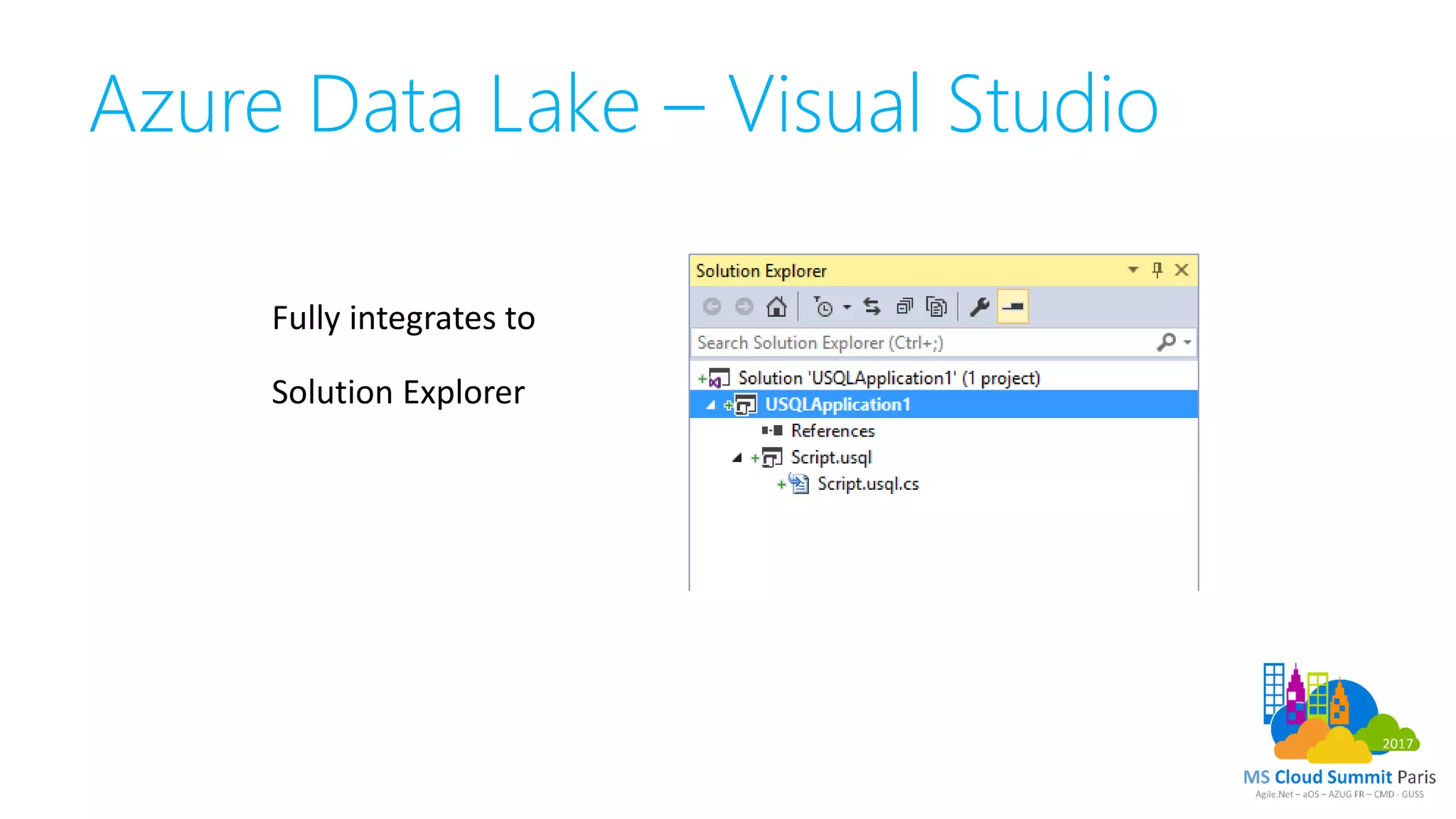The image size is (1456, 819).
Task: Collapse the USQLApplication1 project tree
Action: tap(710, 405)
